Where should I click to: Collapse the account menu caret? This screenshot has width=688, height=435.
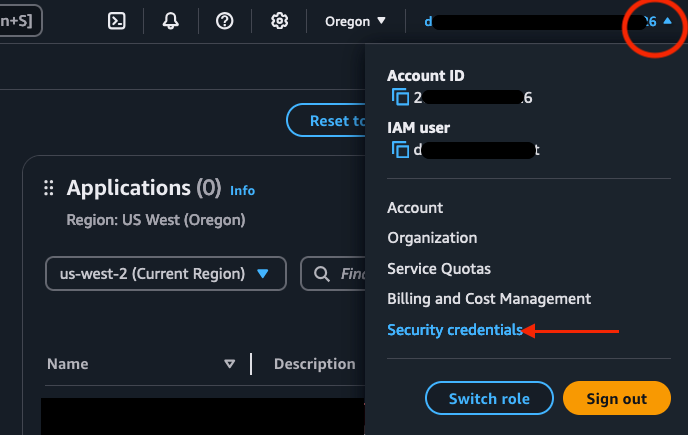pos(666,21)
